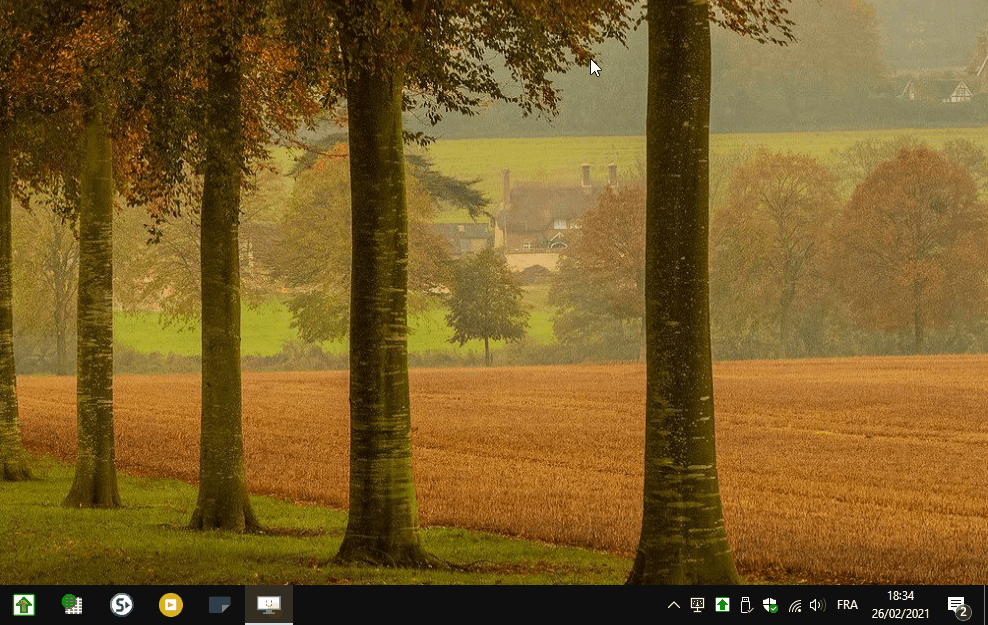Click the green up-arrow tray icon

[x=722, y=605]
